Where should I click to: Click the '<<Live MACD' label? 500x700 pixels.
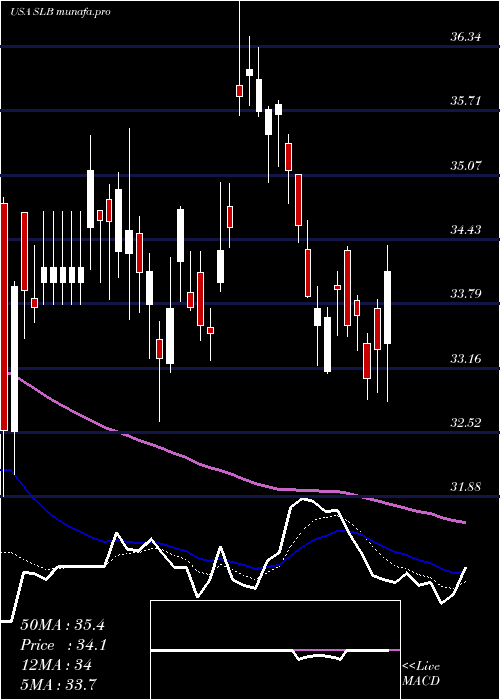pos(421,674)
